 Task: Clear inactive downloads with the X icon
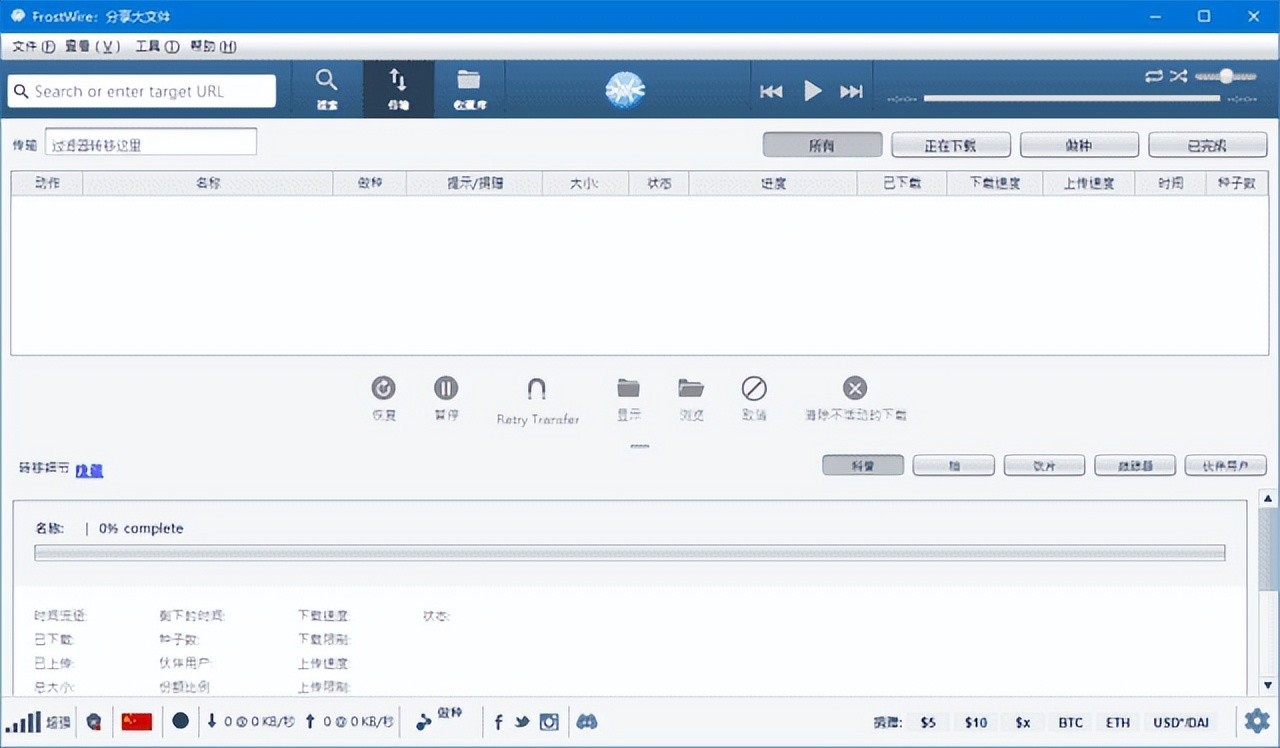click(854, 388)
